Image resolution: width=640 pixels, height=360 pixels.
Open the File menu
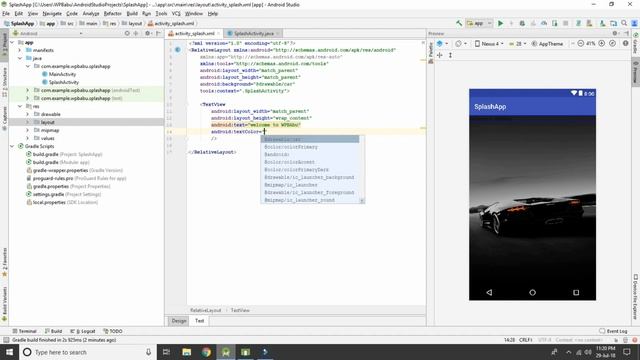[x=6, y=13]
